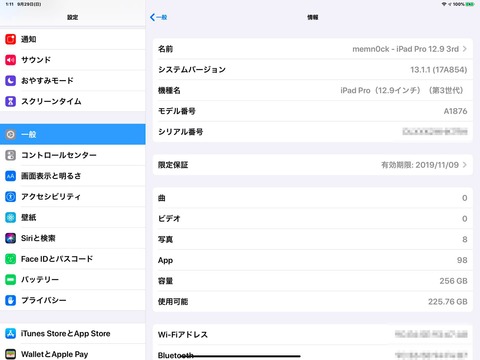Tap the 機種名 iPad Pro row
Screen dimensions: 480x360
click(x=313, y=90)
